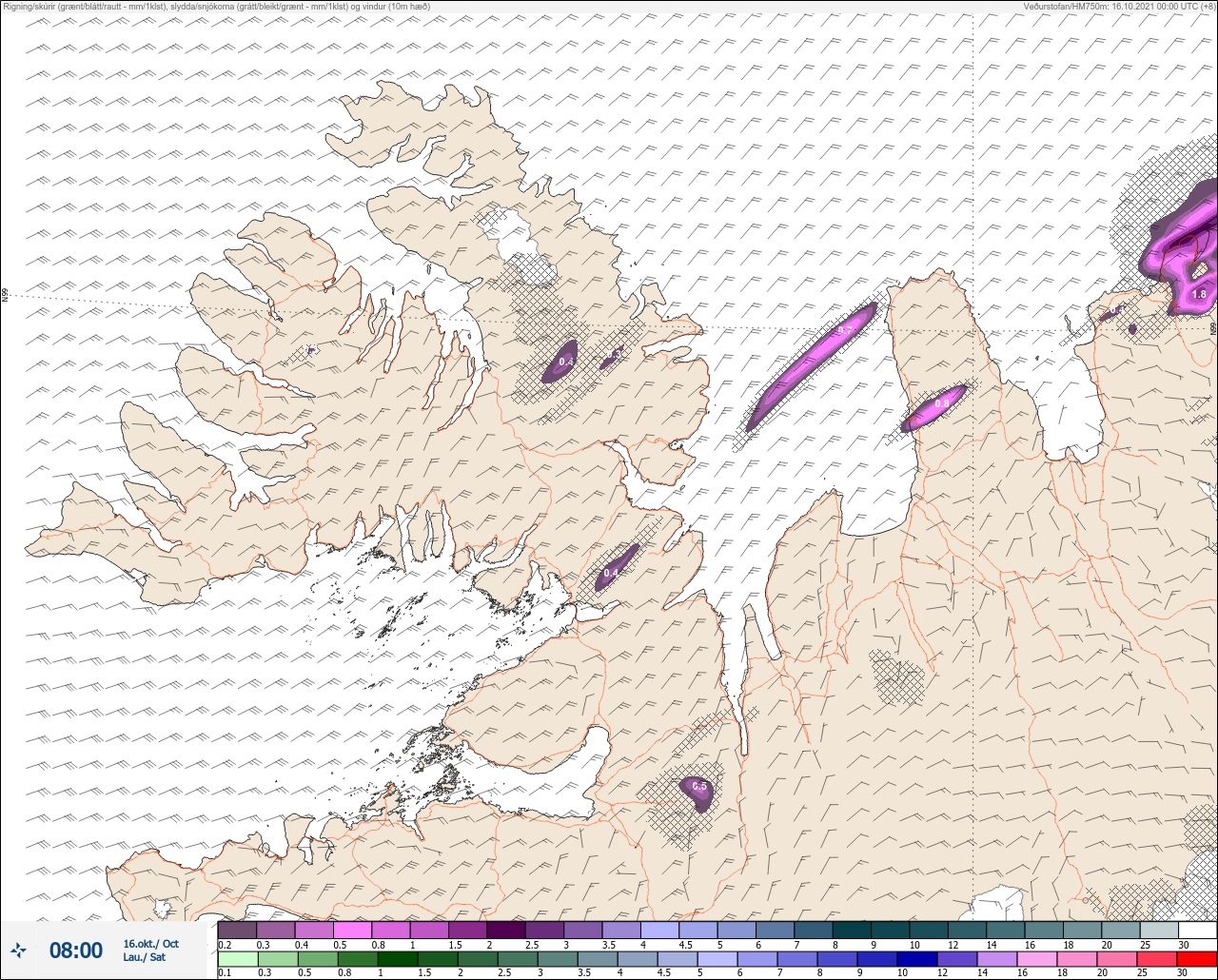The image size is (1218, 980).
Task: Pick the white 30 swatch in the upper scale
Action: point(1197,930)
